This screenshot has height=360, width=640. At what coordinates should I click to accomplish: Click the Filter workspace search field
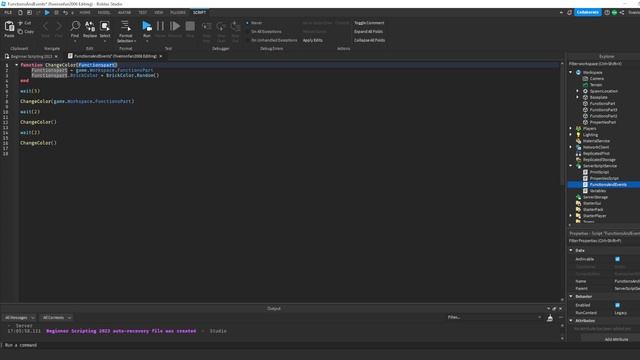604,64
